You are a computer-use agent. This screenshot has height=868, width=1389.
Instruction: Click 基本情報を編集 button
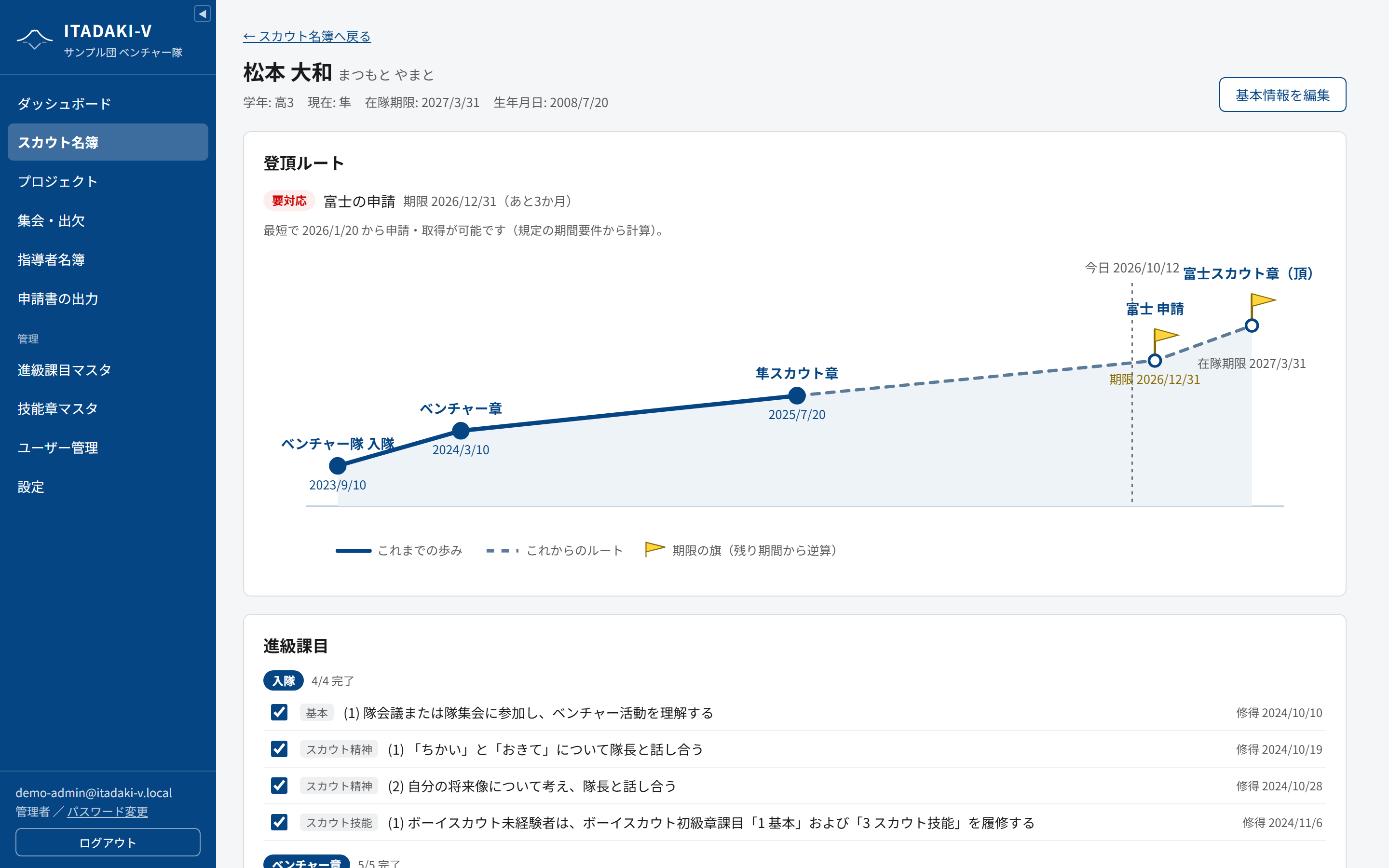tap(1282, 95)
